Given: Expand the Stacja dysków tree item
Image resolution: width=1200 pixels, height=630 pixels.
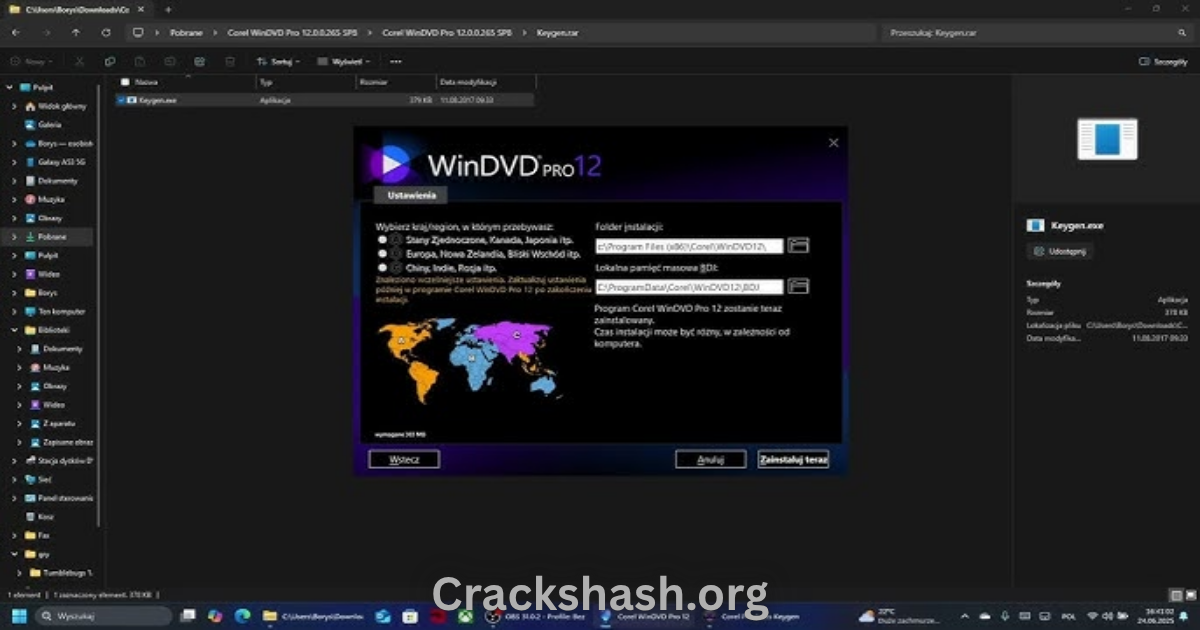Looking at the screenshot, I should click(14, 461).
